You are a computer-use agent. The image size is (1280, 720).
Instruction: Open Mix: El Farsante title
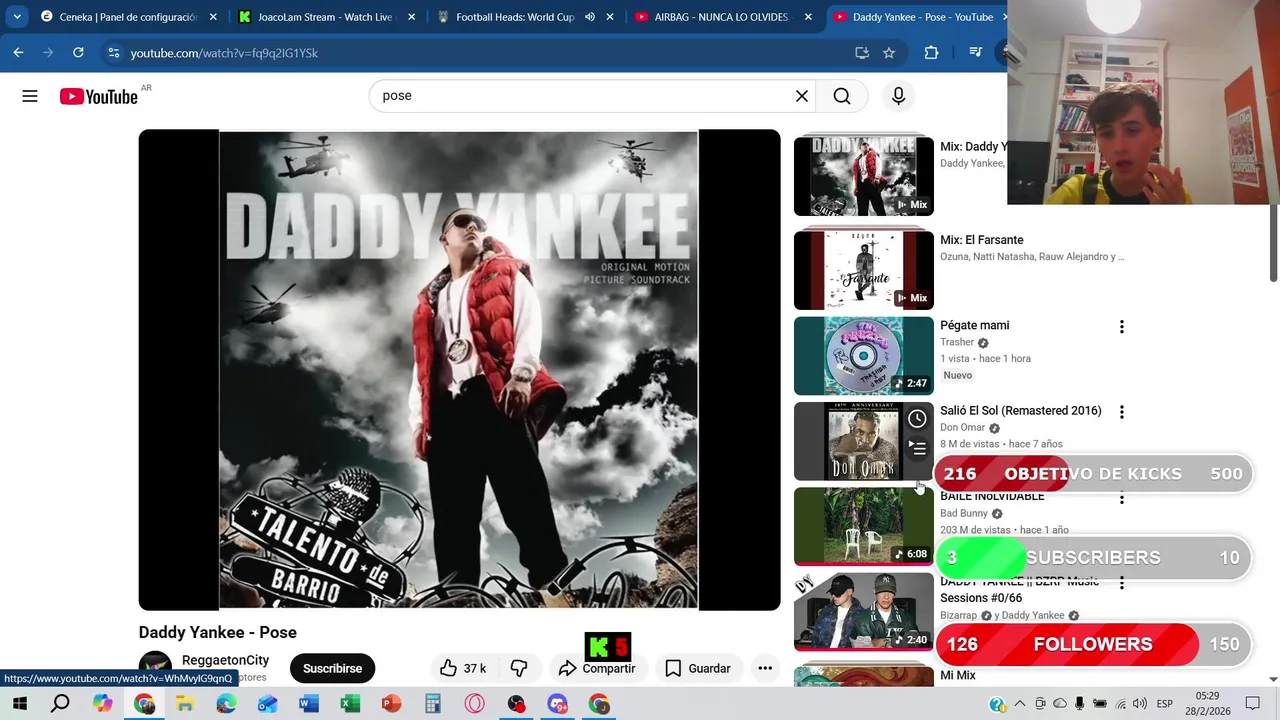point(981,240)
